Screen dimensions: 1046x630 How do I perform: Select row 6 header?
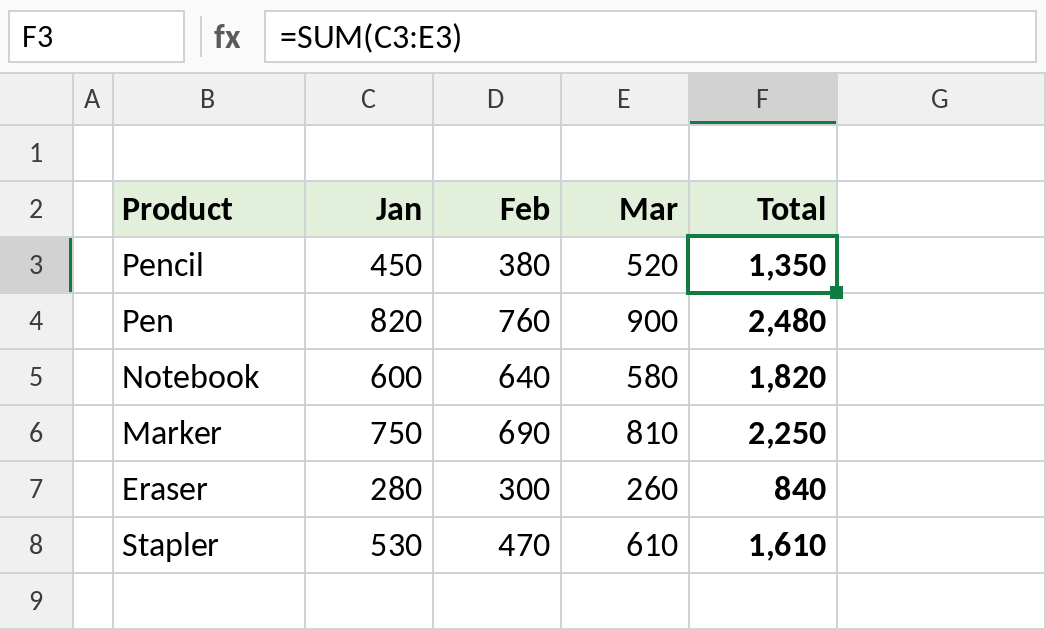36,433
